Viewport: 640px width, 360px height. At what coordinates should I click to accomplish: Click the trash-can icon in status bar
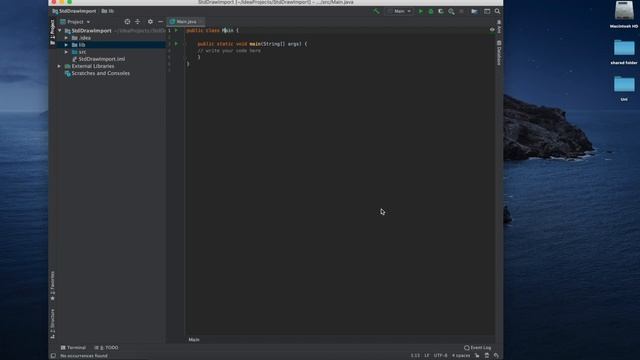tap(487, 356)
